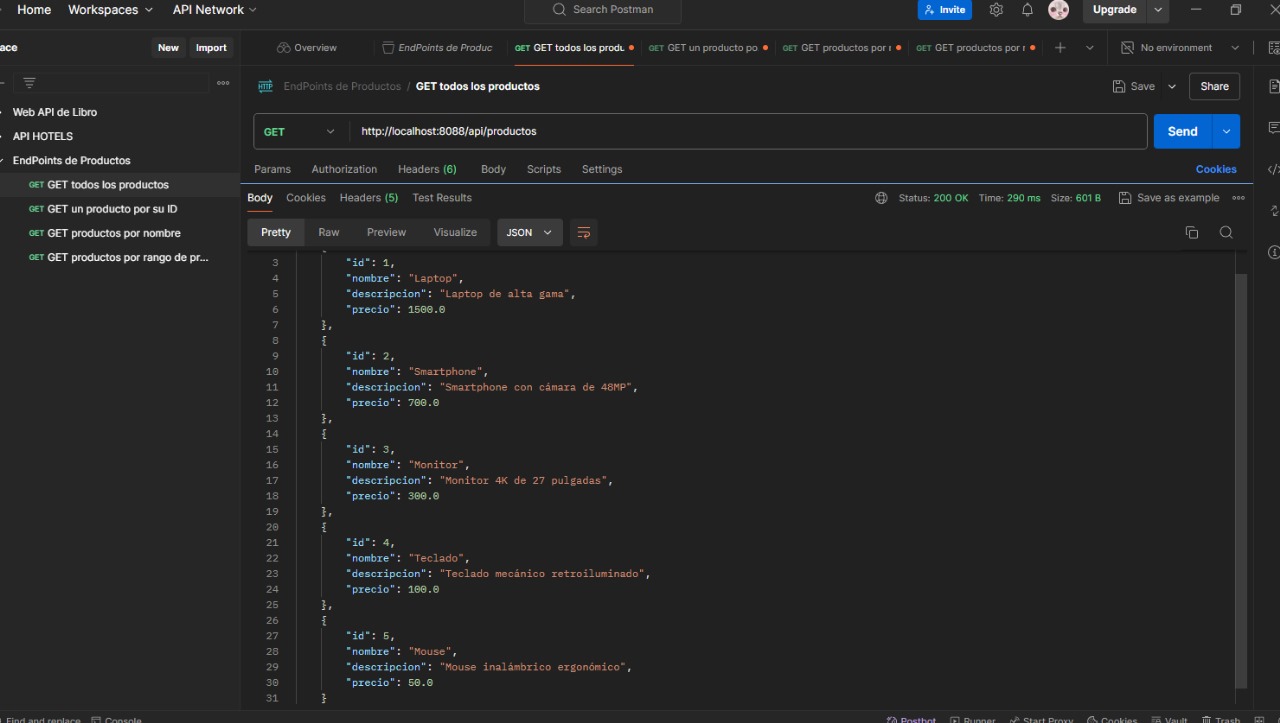This screenshot has width=1280, height=723.
Task: Open Postbot from the status bar
Action: pyautogui.click(x=910, y=719)
